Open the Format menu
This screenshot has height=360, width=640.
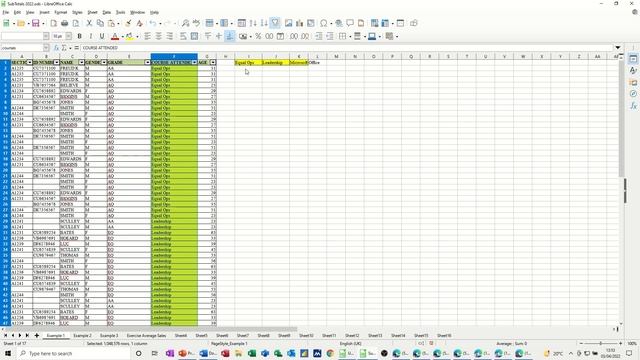tap(61, 13)
